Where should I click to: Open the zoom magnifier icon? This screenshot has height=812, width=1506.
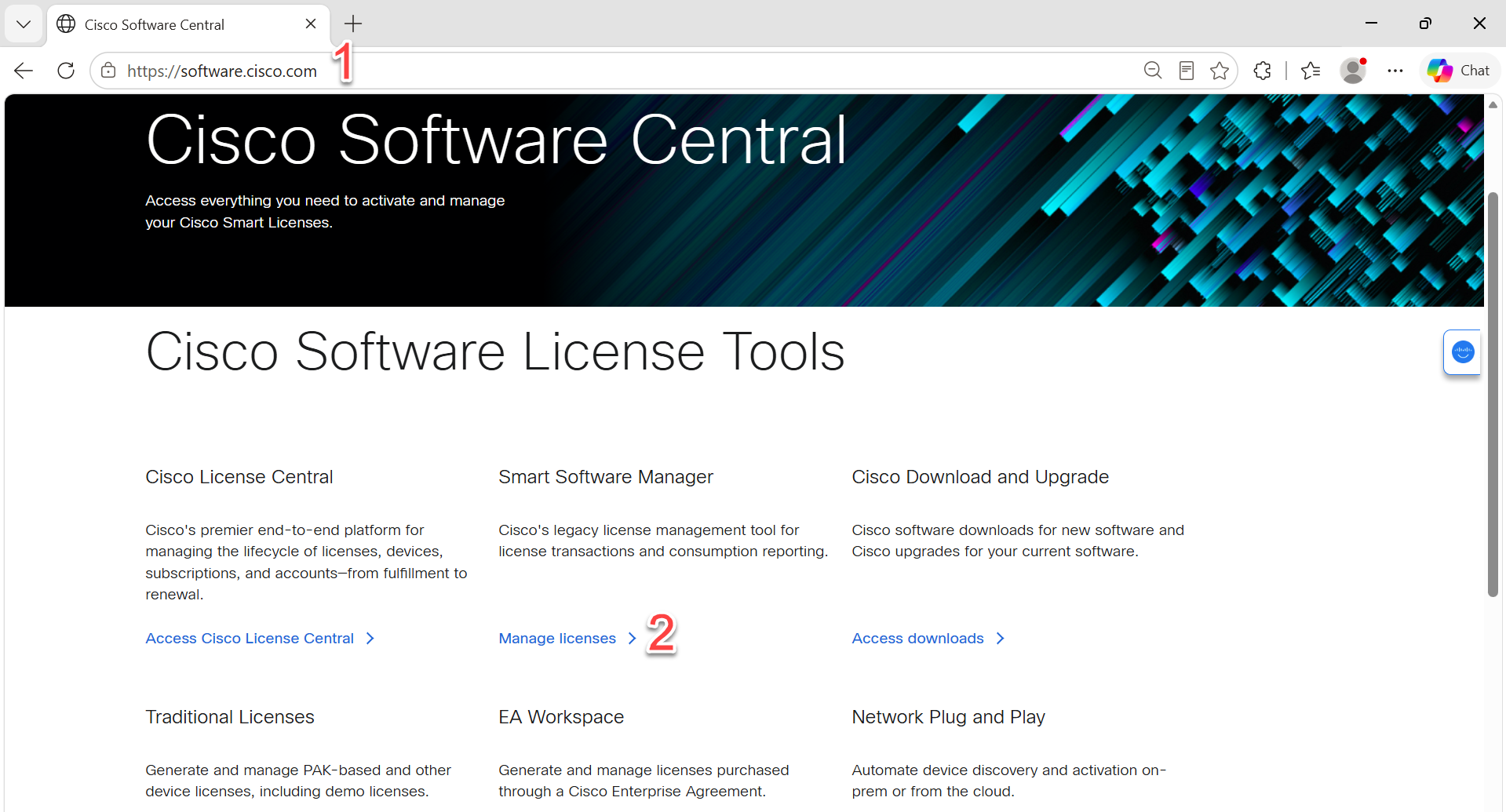click(x=1153, y=71)
